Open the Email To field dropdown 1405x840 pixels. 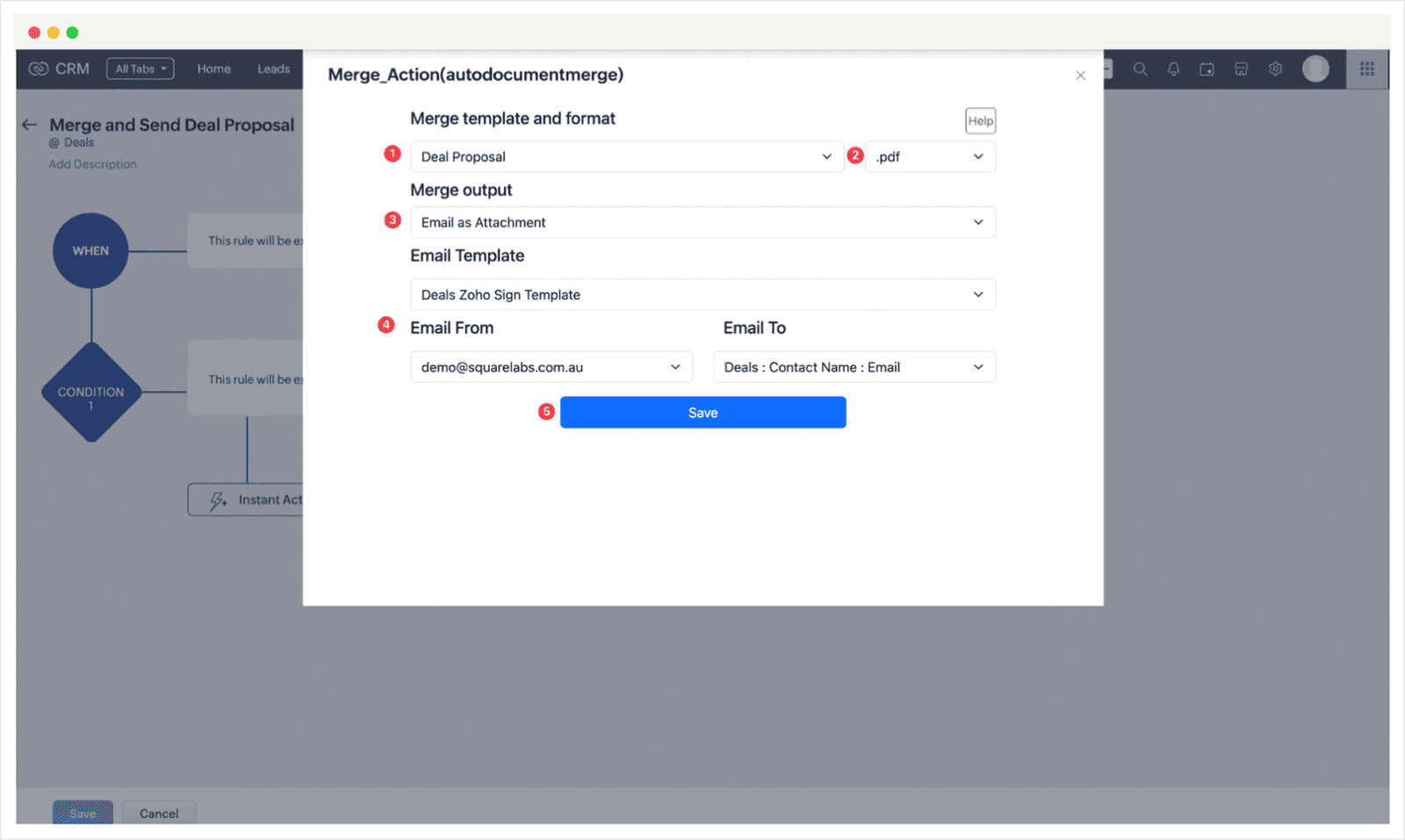click(854, 367)
